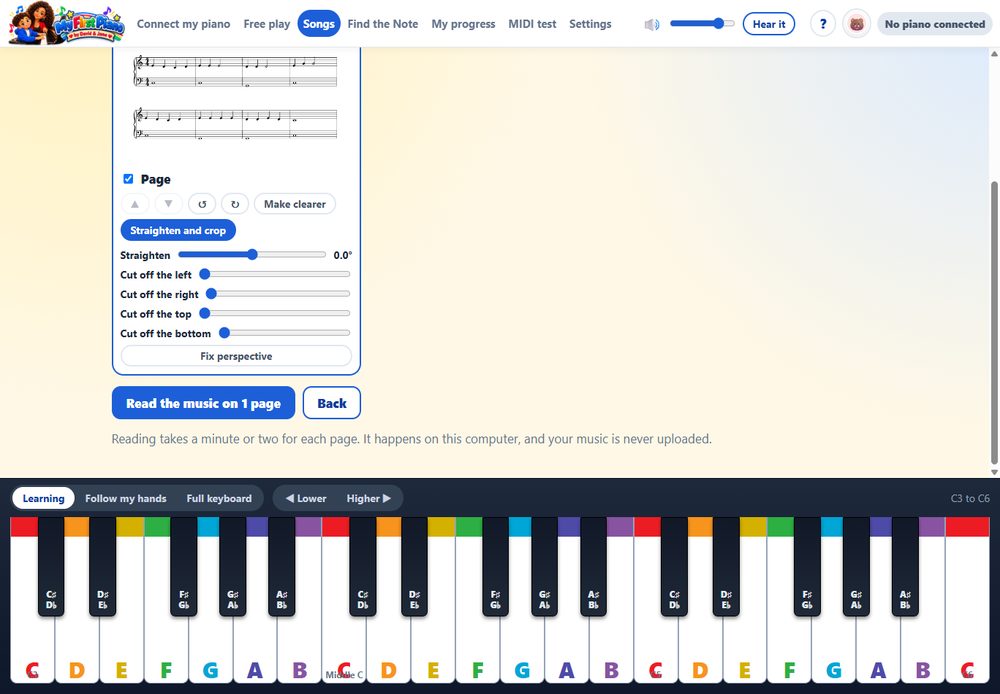Shift the keyboard Higher
The width and height of the screenshot is (1000, 694).
[369, 498]
